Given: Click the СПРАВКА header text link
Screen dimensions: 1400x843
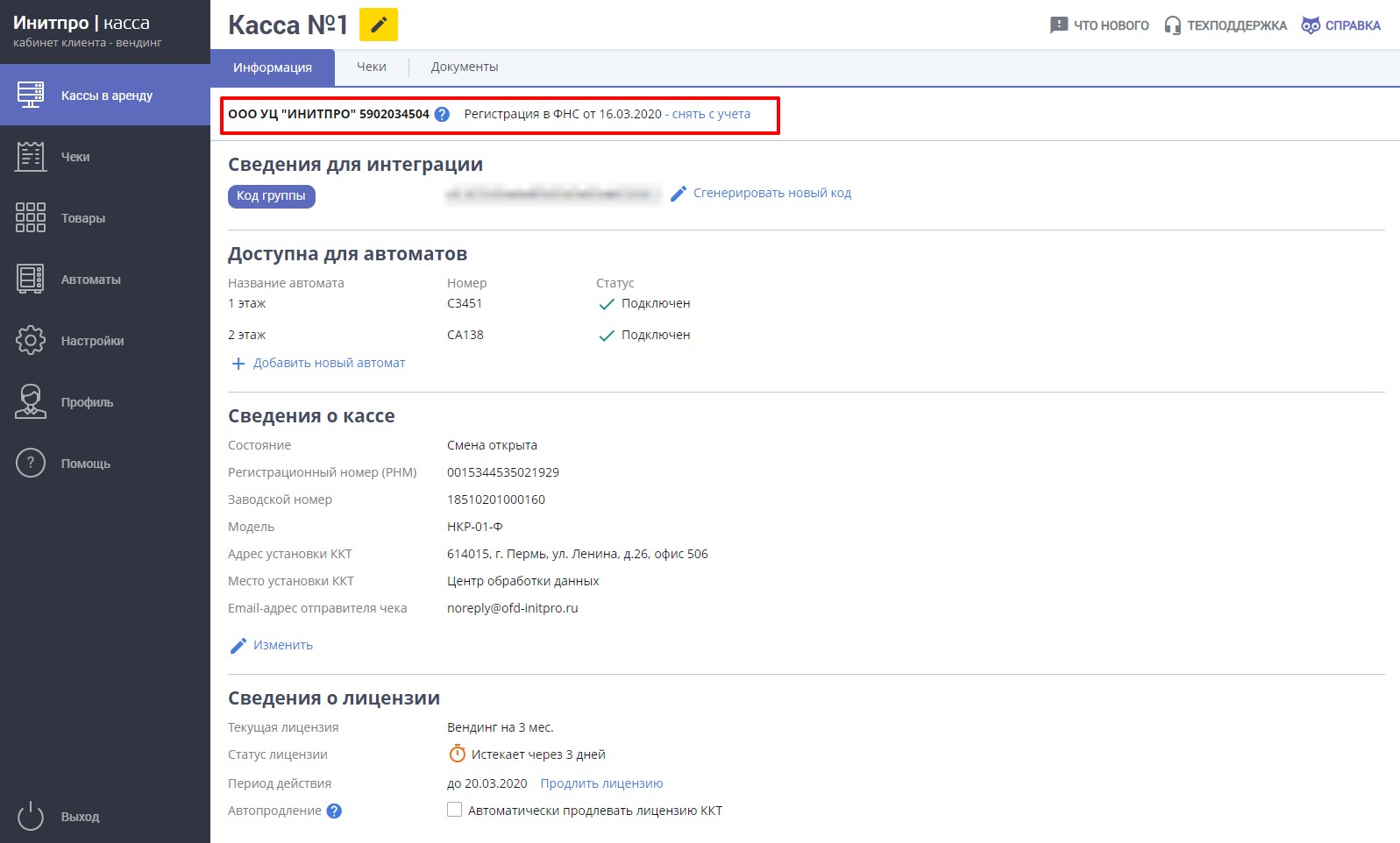Looking at the screenshot, I should [1353, 25].
